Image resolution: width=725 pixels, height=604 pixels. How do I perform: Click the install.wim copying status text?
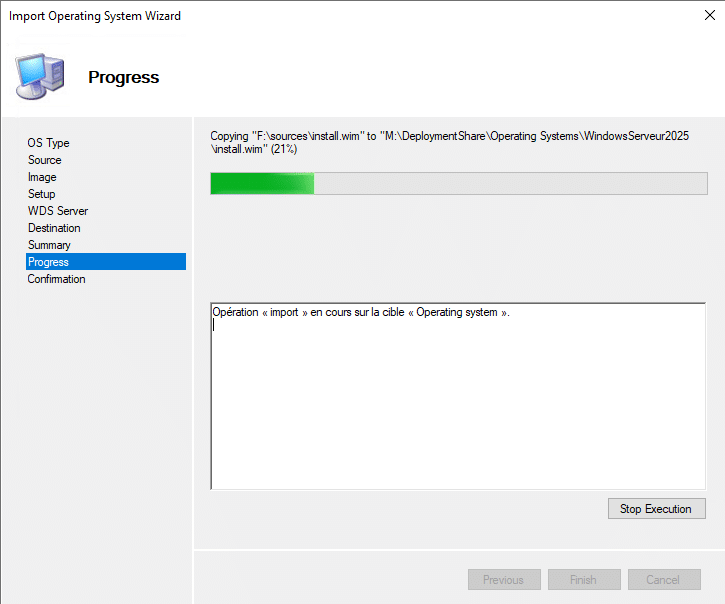point(450,142)
